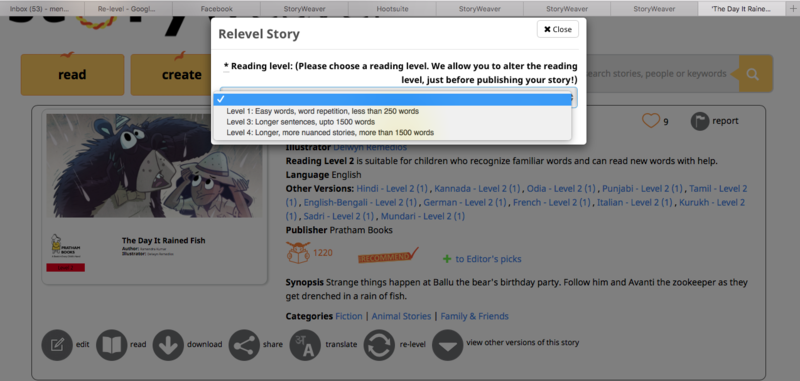Add story to Editor's picks
The width and height of the screenshot is (800, 381).
(x=488, y=259)
